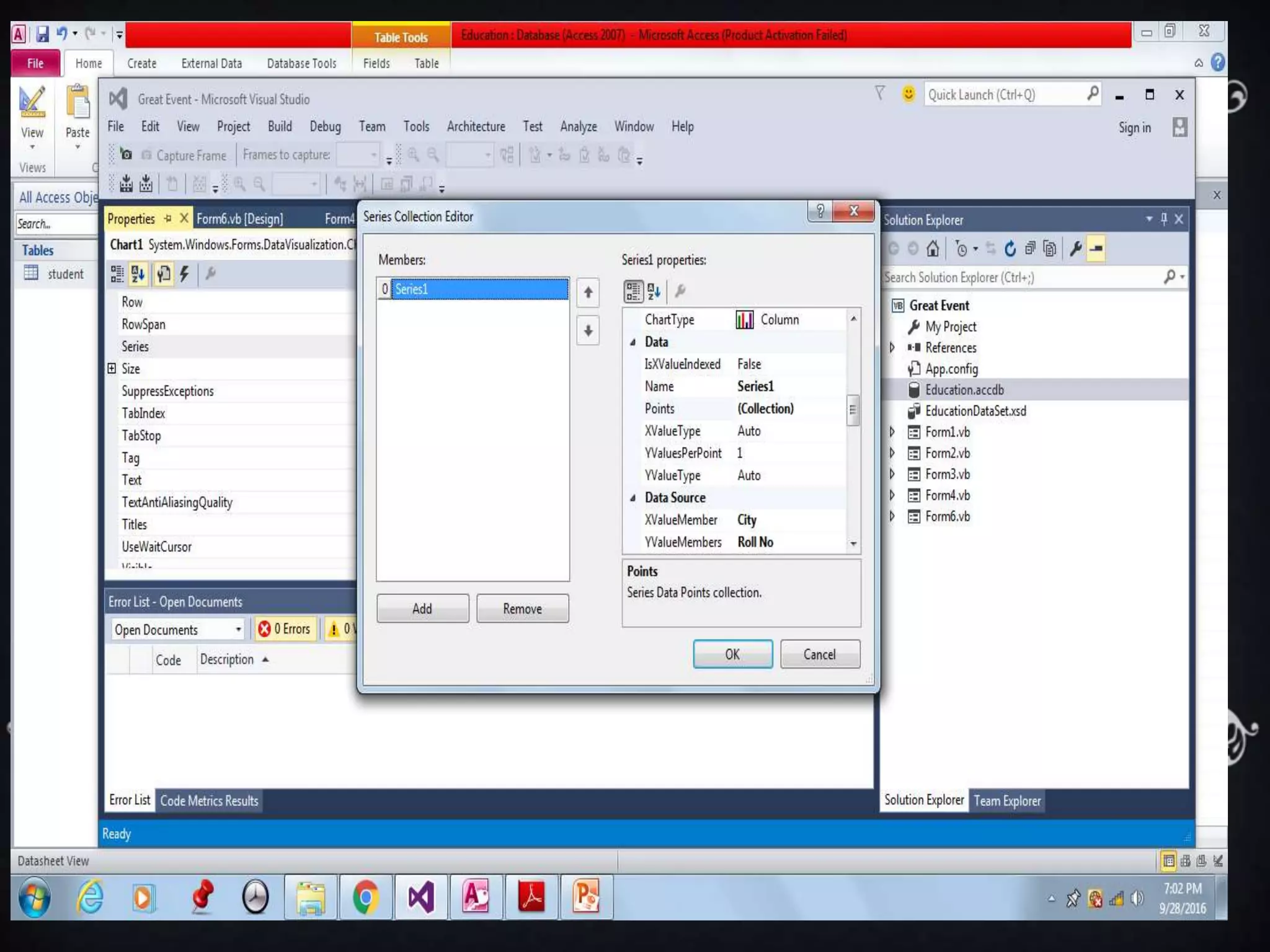Move Series1 down with the arrow button

coord(588,330)
